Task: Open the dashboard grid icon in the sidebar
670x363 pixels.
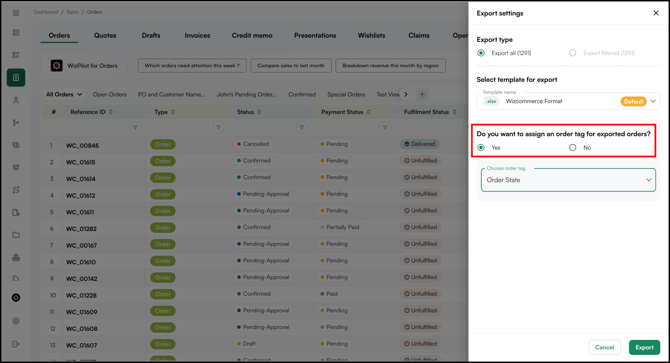Action: (x=16, y=33)
